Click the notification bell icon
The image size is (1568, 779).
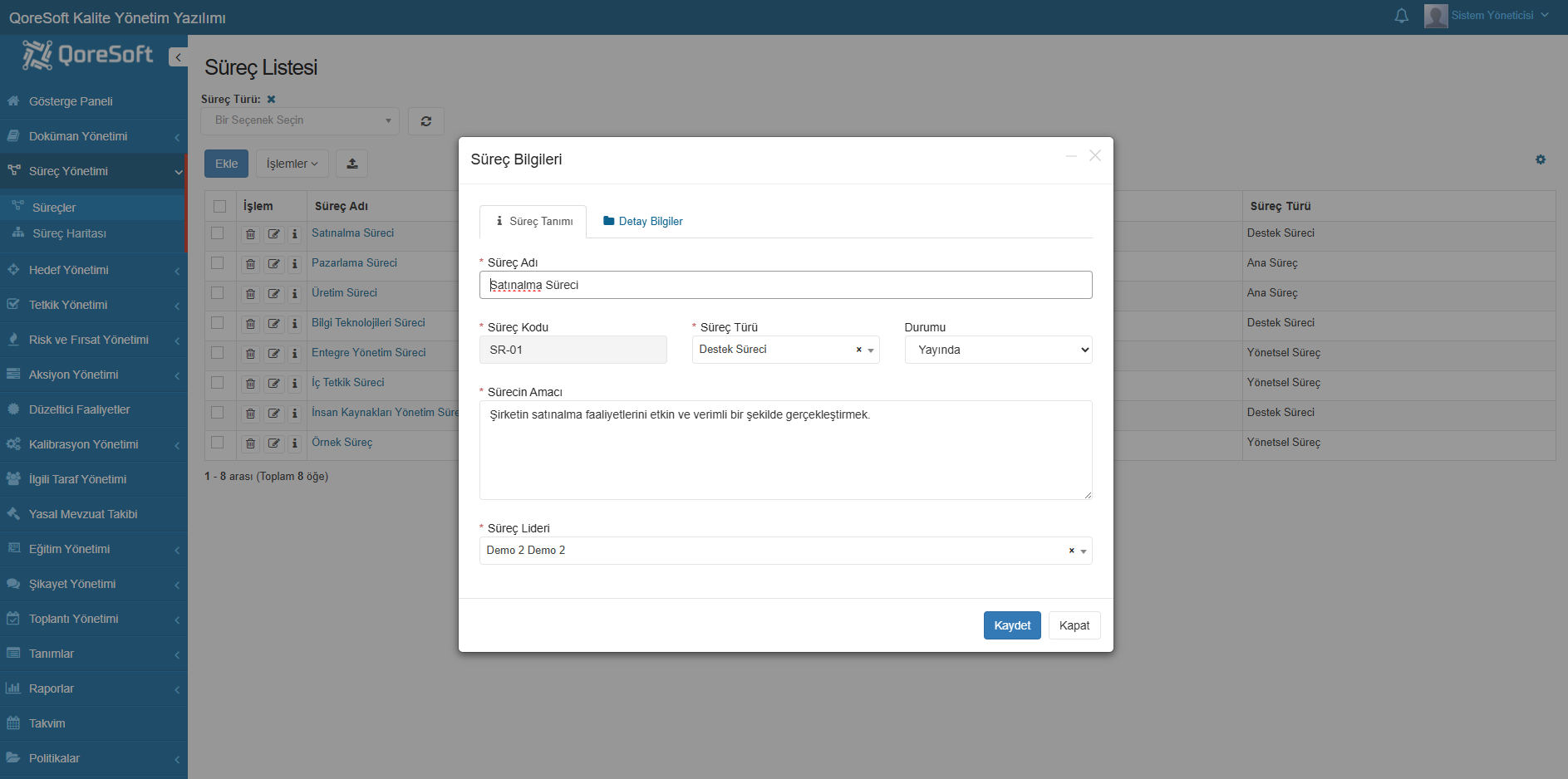pyautogui.click(x=1401, y=16)
